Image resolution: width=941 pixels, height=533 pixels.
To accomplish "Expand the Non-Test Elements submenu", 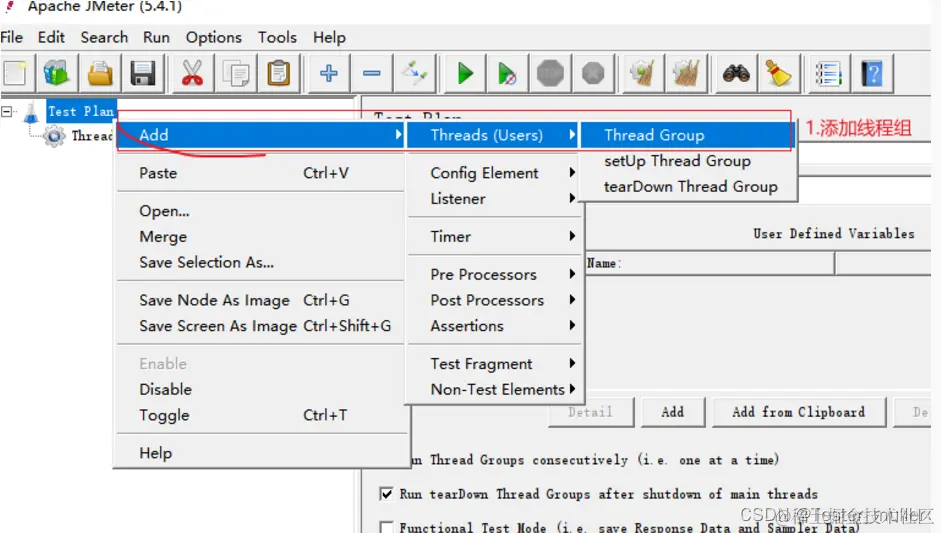I will point(495,390).
